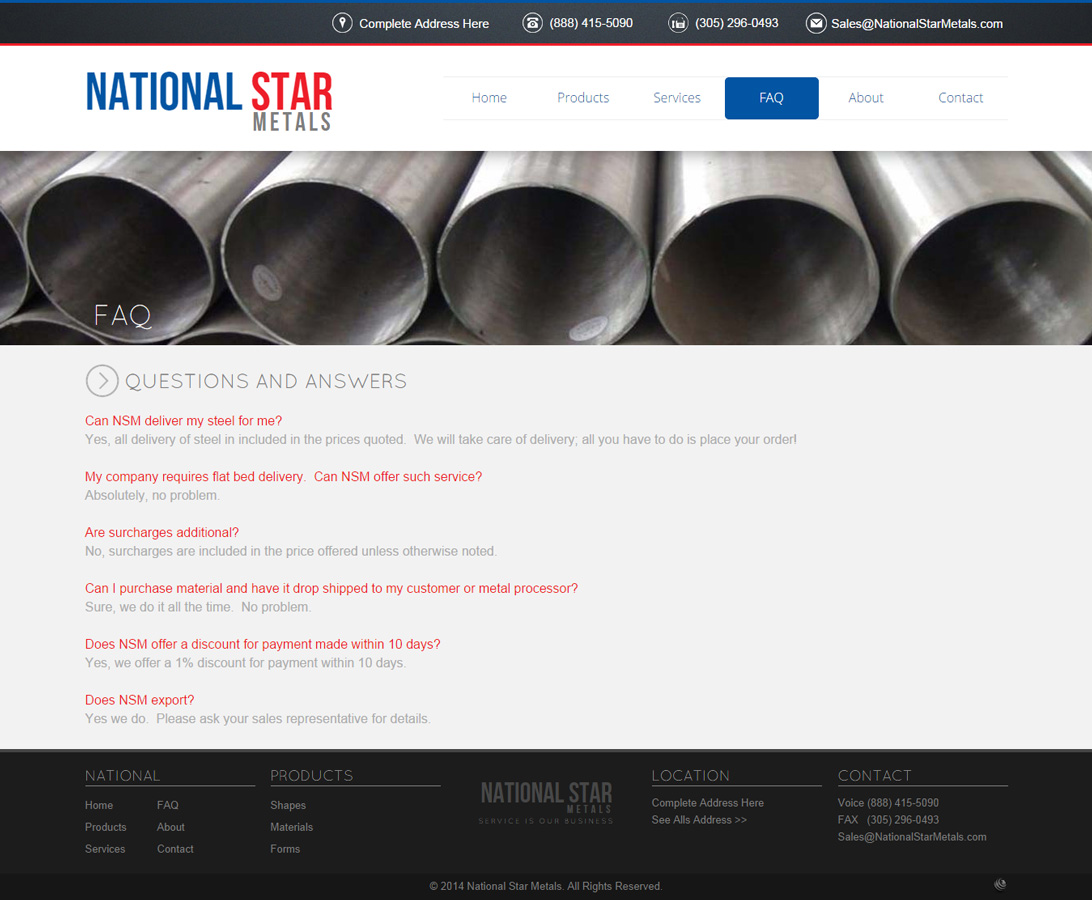Click the Questions and Answers heading
1092x900 pixels.
point(266,381)
